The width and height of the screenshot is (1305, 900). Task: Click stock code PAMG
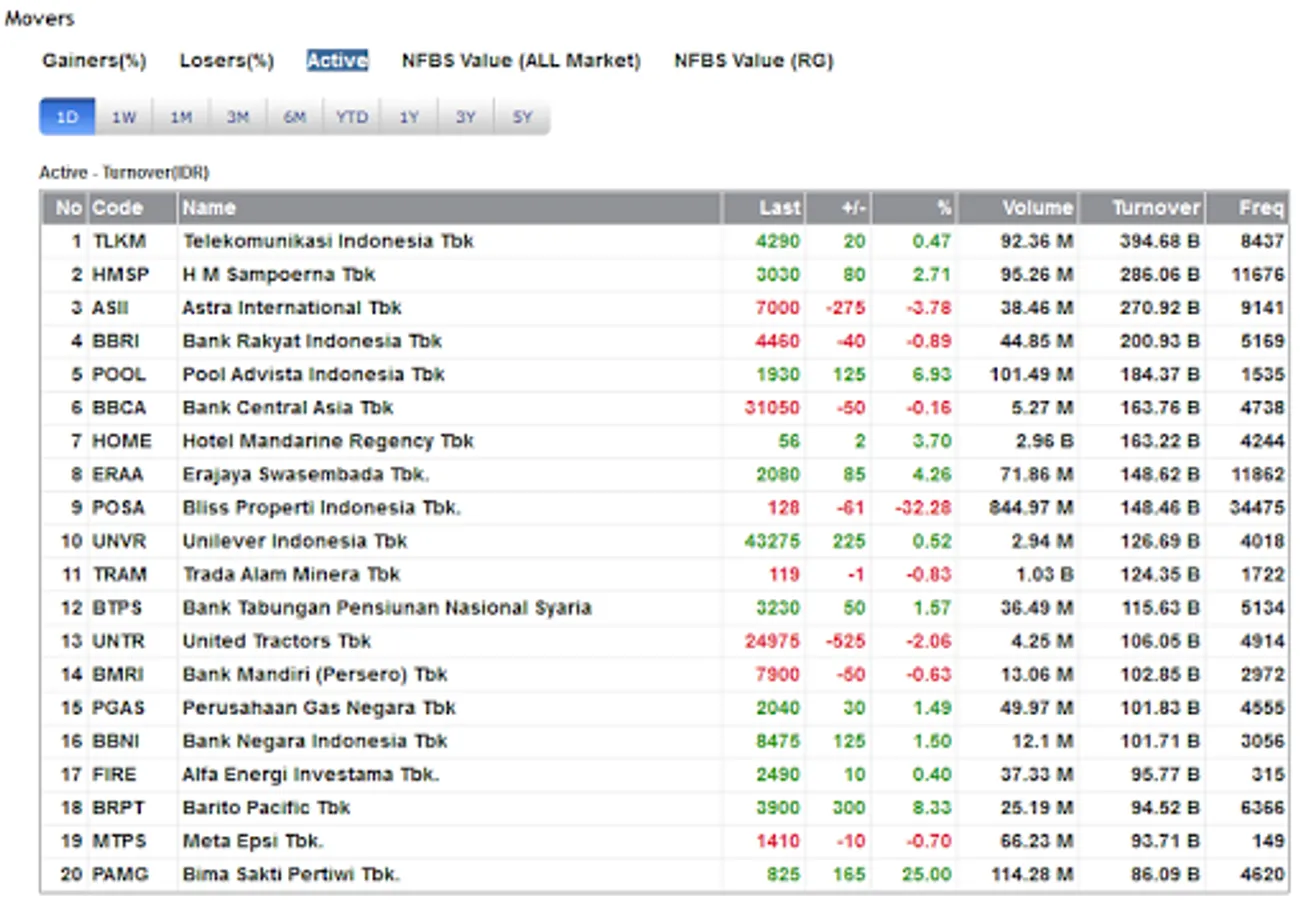coord(121,874)
